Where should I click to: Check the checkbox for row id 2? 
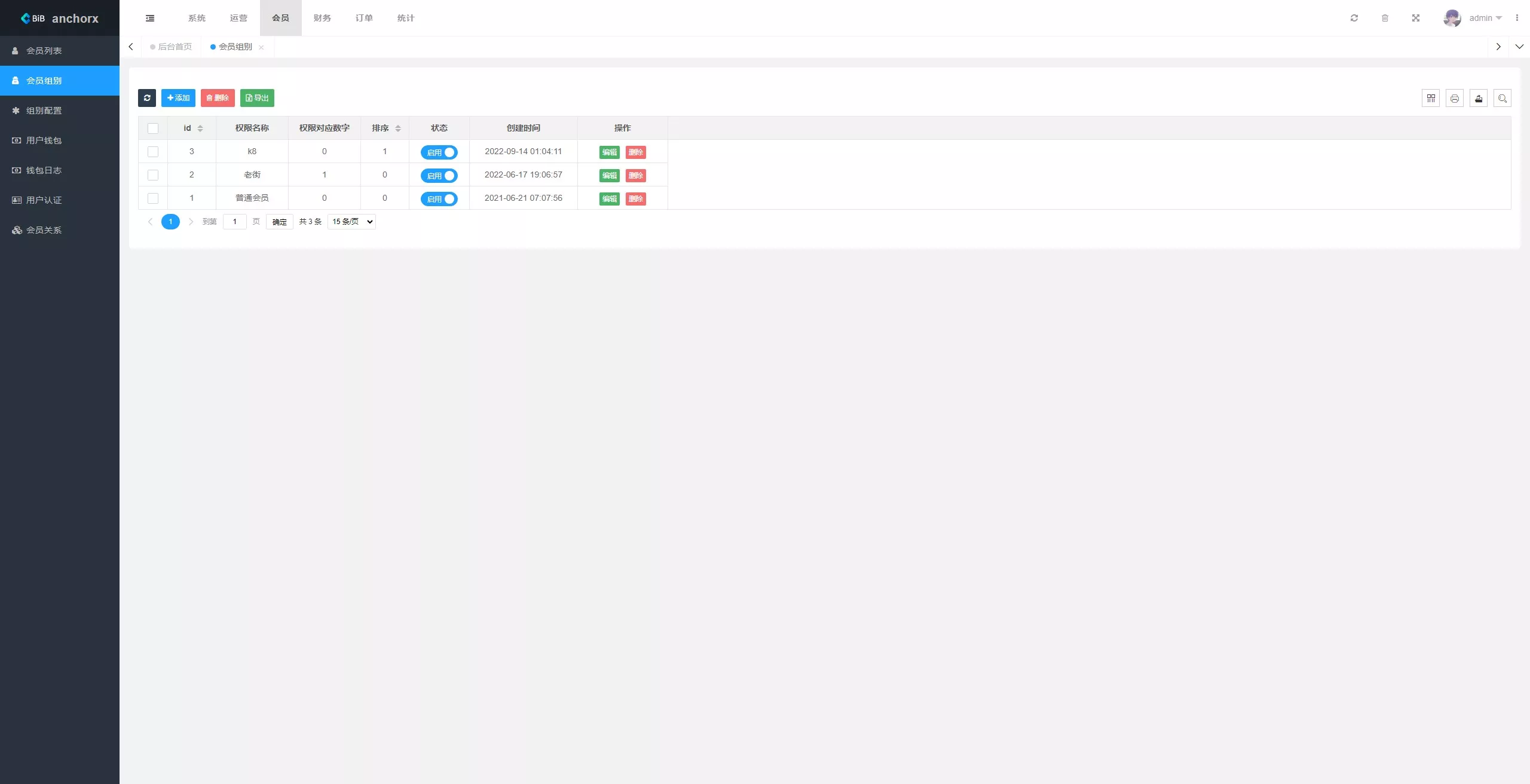(153, 175)
